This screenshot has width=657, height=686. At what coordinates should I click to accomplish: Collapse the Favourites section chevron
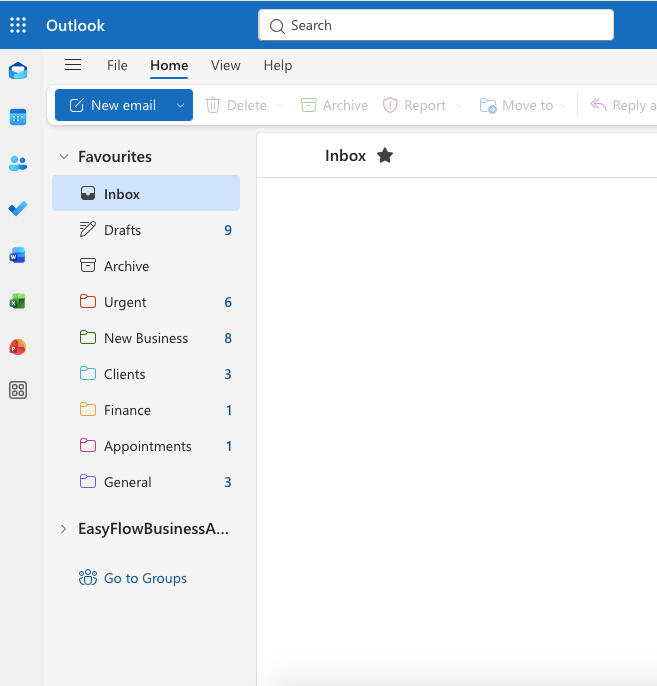tap(64, 157)
